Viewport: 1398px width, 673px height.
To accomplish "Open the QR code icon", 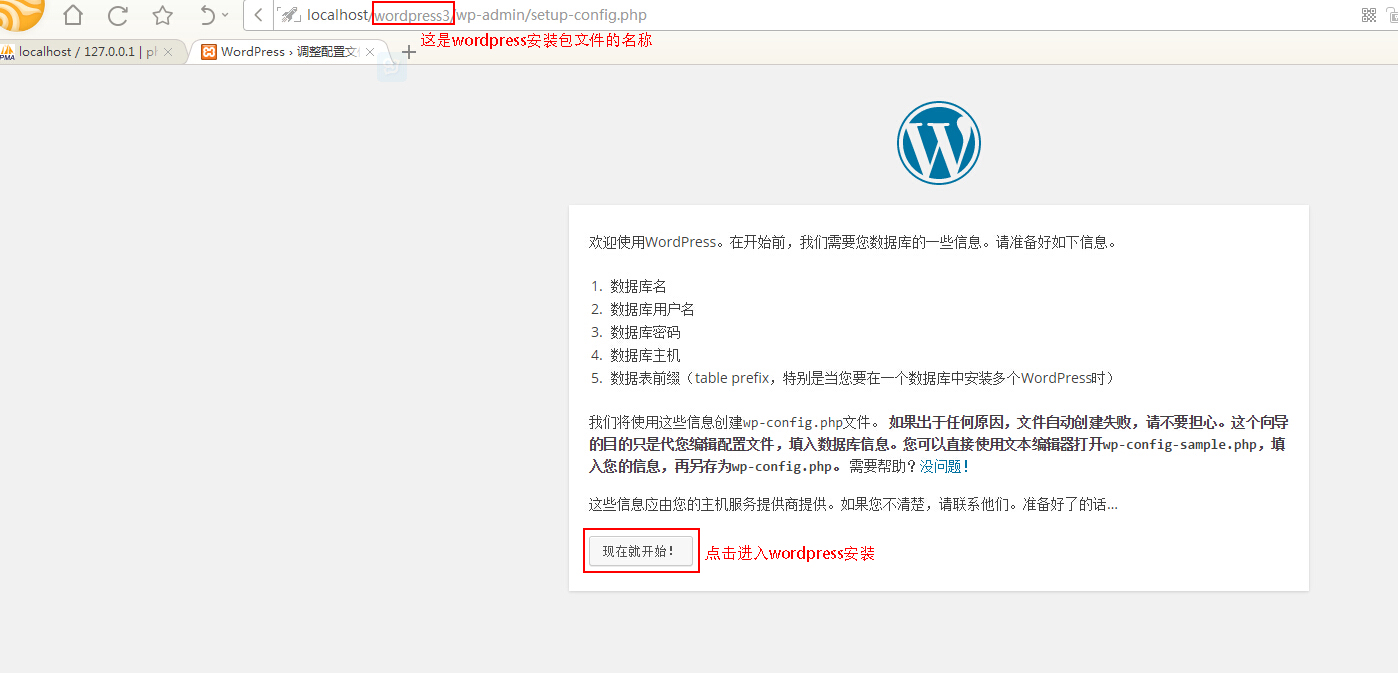I will pos(1369,15).
